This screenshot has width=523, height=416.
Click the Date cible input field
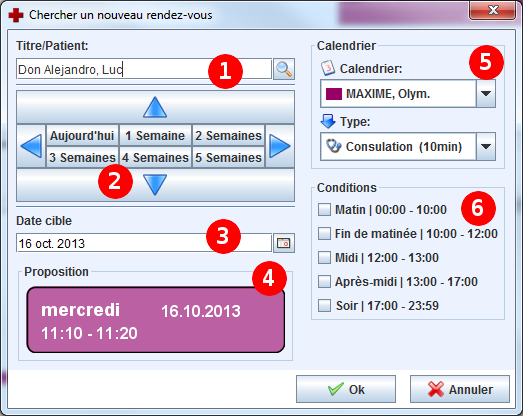pos(144,243)
